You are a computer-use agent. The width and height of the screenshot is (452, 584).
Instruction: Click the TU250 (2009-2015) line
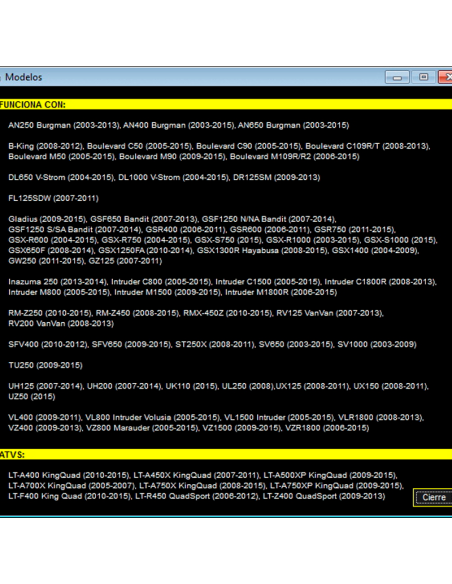coord(45,365)
